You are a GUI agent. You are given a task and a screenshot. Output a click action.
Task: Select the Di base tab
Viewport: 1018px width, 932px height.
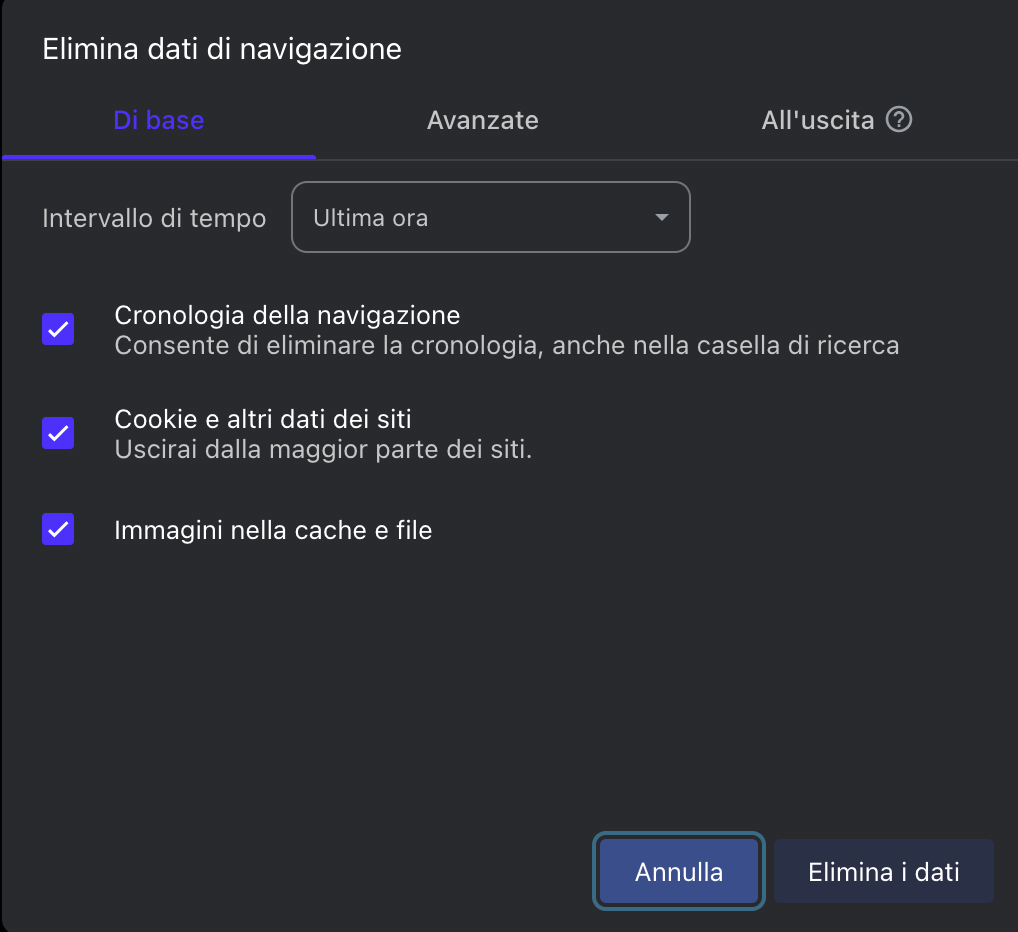point(159,119)
